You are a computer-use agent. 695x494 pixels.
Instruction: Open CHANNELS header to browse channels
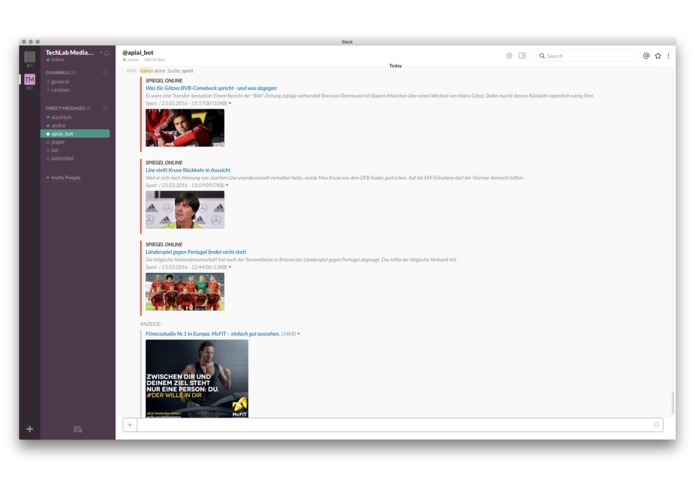point(60,72)
